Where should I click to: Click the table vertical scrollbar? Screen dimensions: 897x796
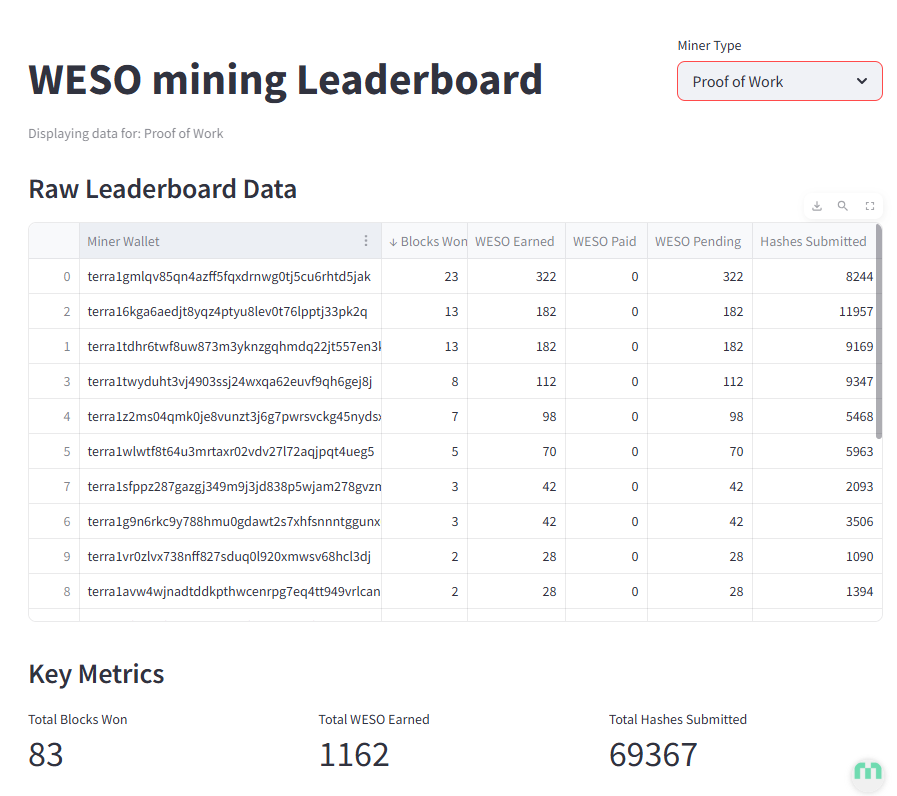coord(879,332)
